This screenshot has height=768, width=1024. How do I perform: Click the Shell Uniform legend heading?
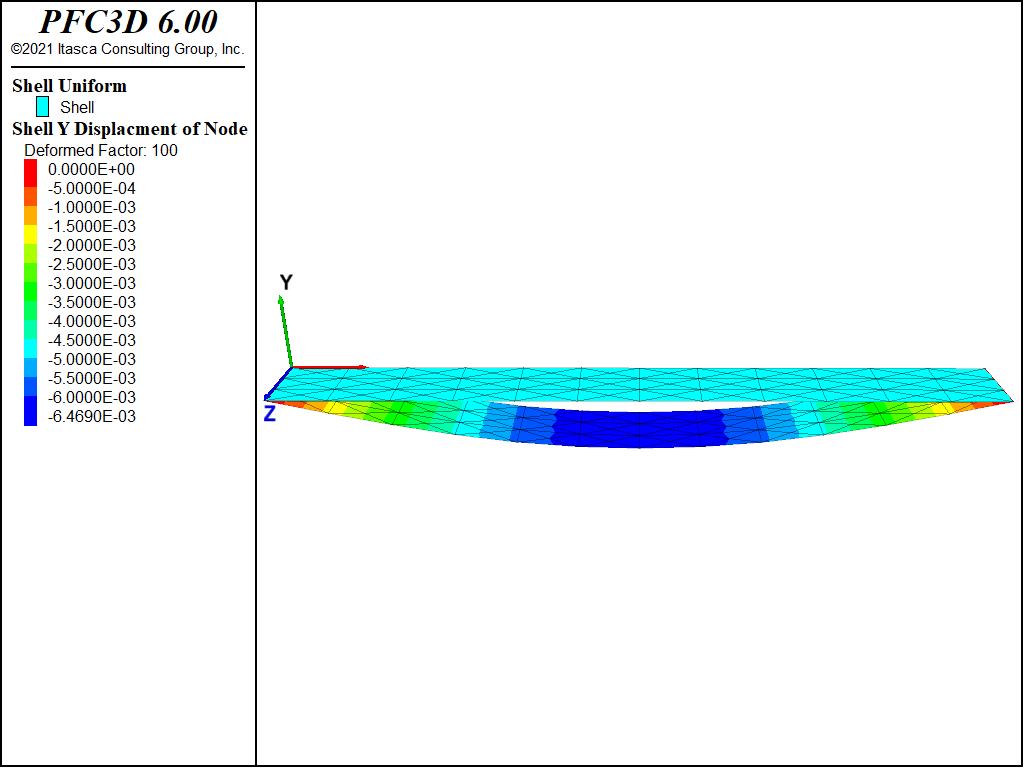pos(69,86)
